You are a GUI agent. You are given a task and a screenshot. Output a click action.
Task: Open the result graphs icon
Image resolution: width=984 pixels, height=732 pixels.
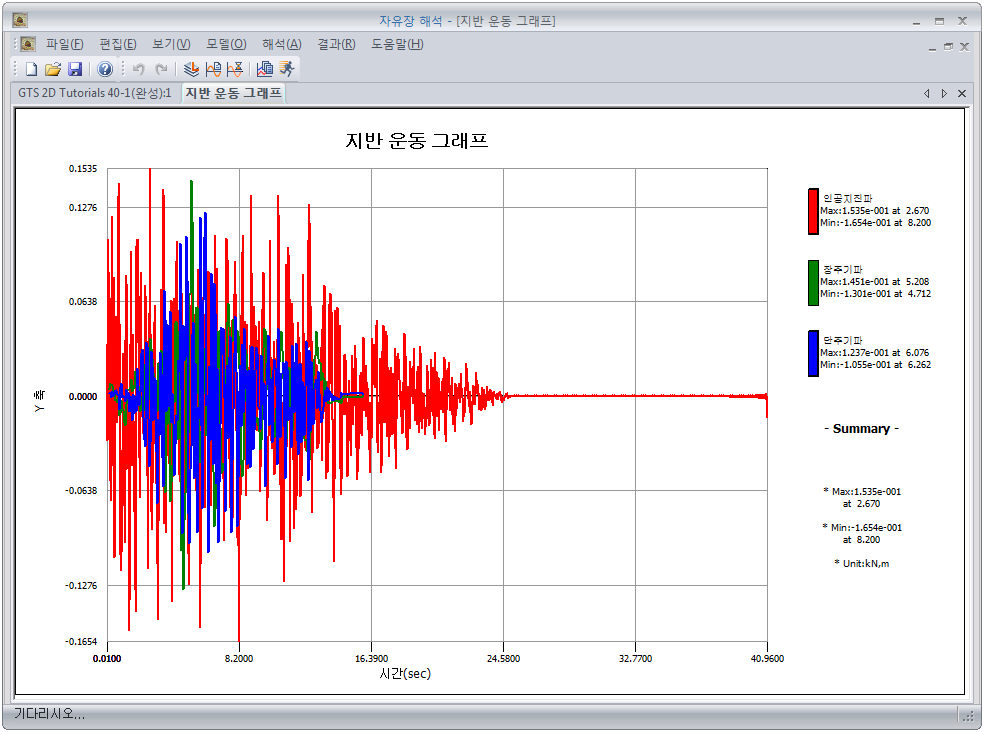click(x=265, y=69)
